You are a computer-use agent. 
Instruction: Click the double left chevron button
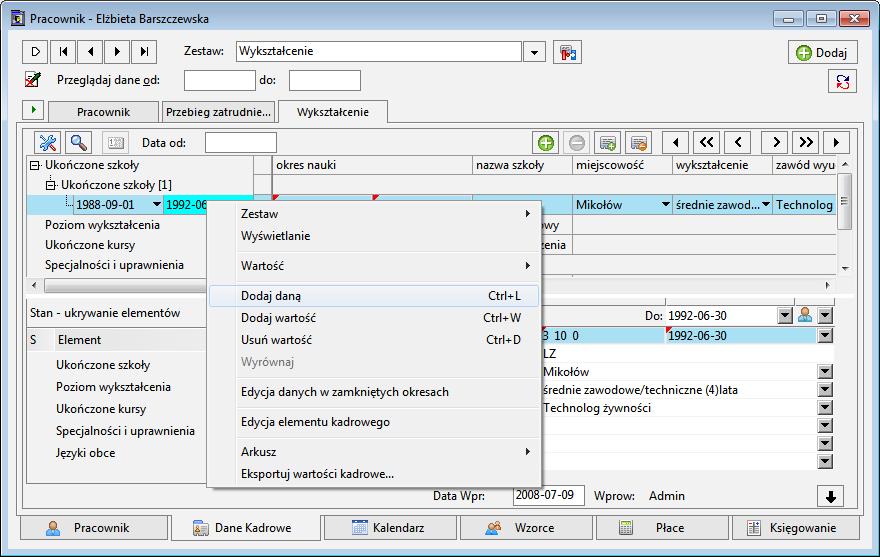click(x=707, y=143)
